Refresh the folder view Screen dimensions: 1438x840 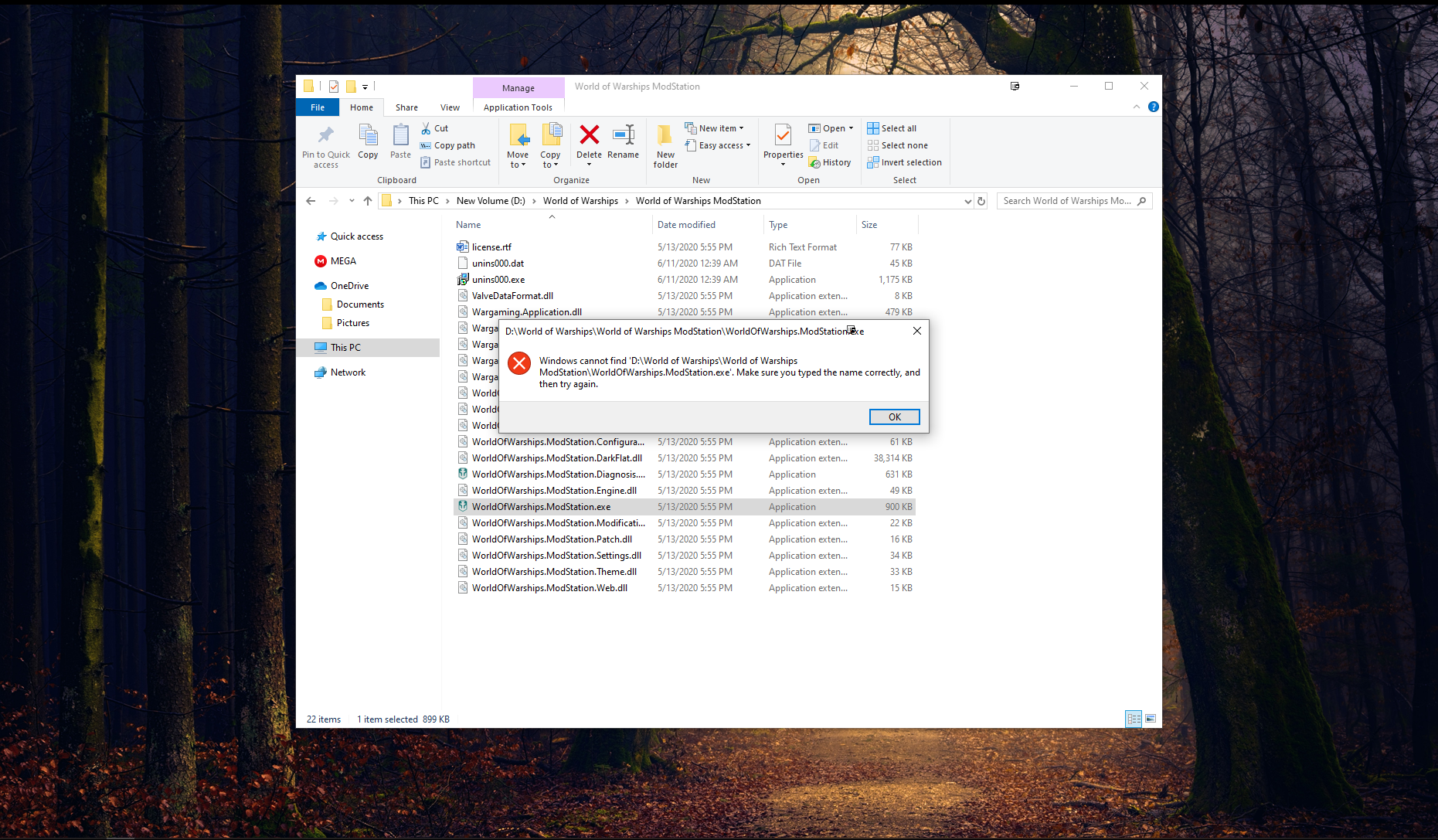click(981, 201)
